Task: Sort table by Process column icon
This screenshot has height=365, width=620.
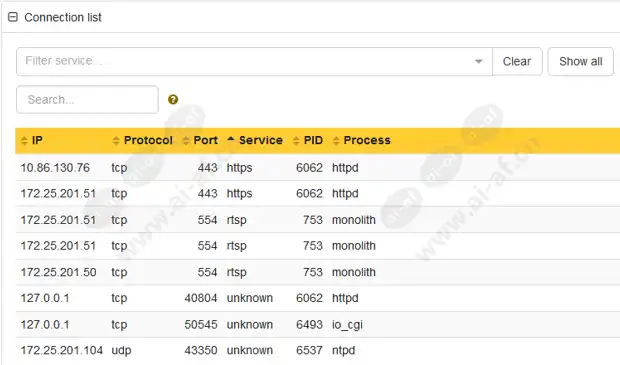Action: click(336, 140)
